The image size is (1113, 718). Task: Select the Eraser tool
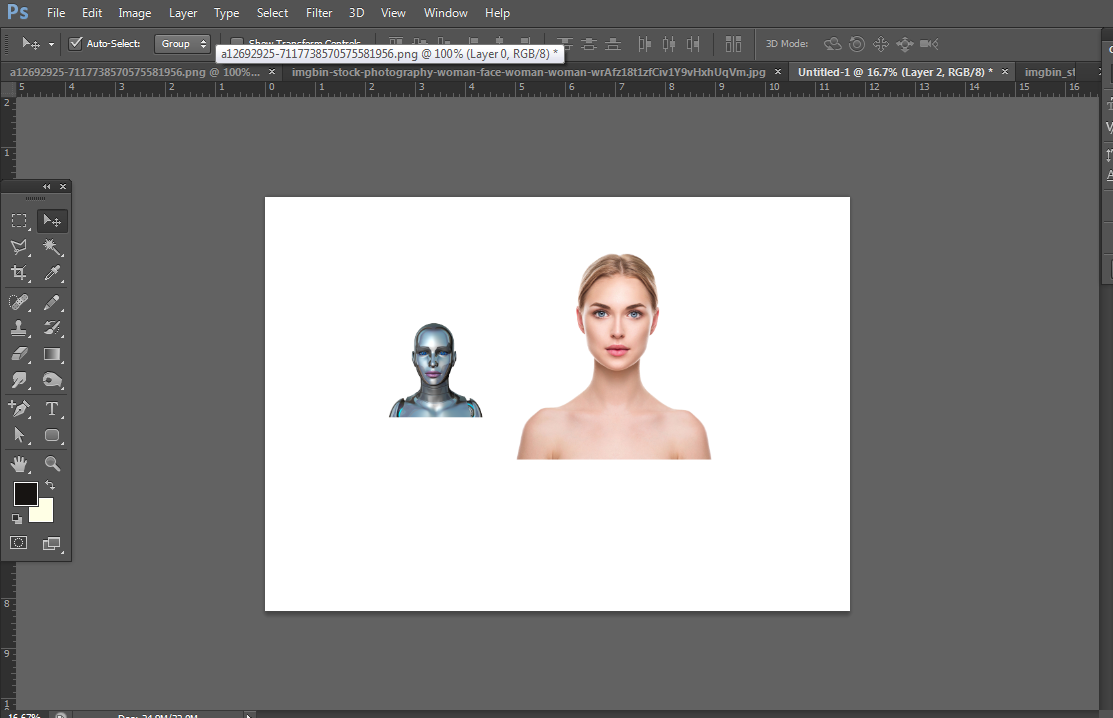19,354
